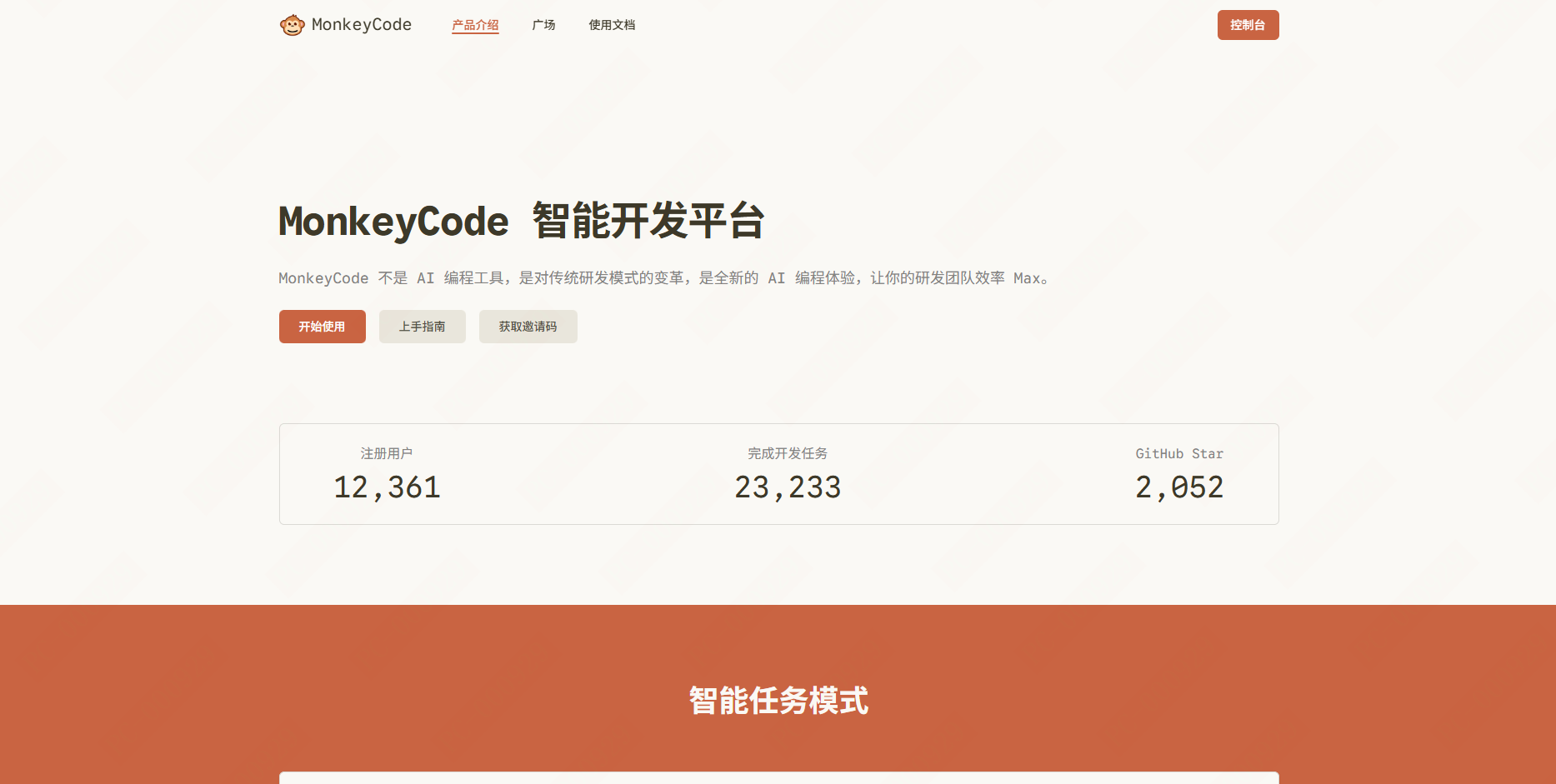Click the hero heading MonkeyCode 智能开发平台
Image resolution: width=1556 pixels, height=784 pixels.
[x=521, y=221]
